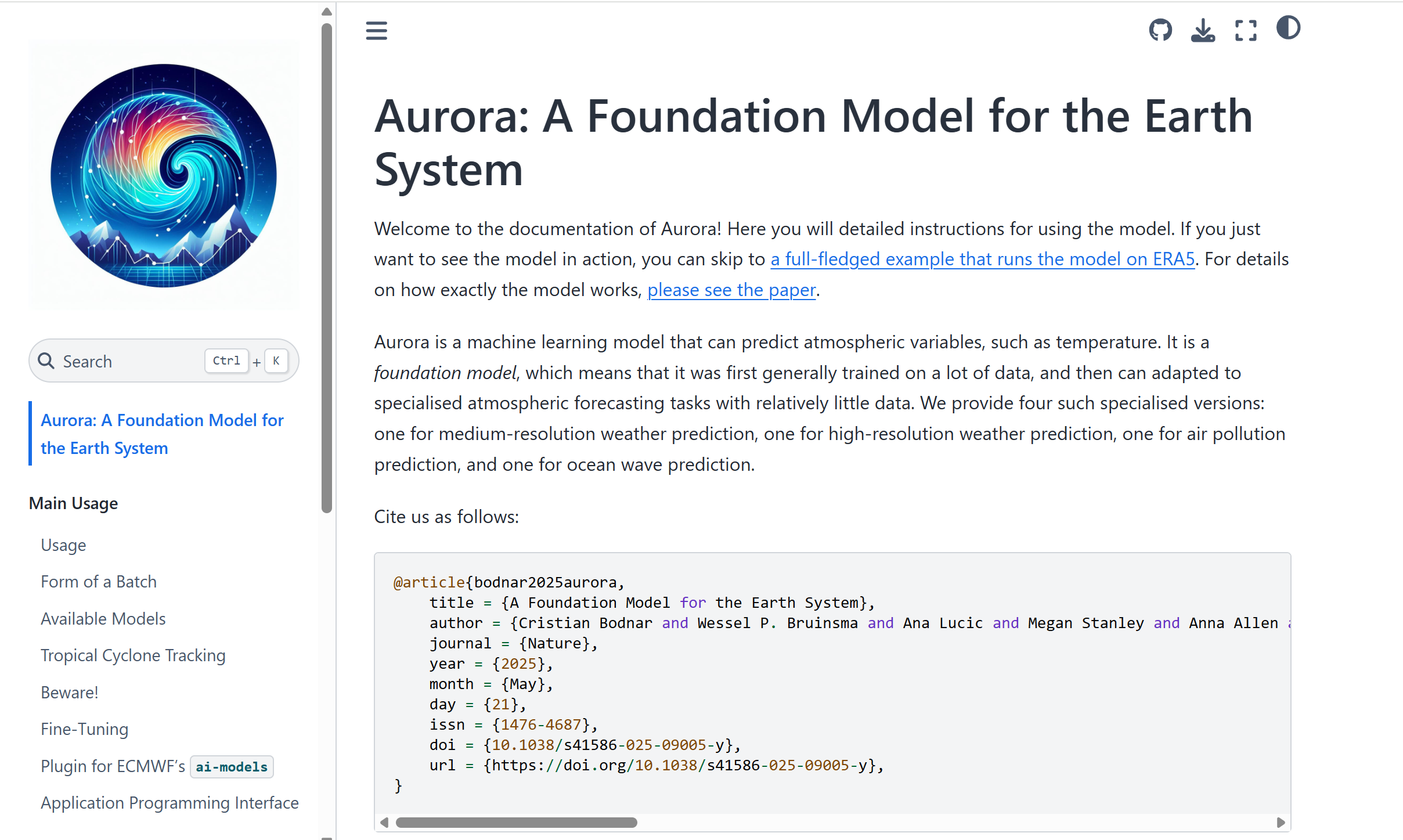Screen dimensions: 1403x840
Task: Toggle the sidebar hamburger menu icon
Action: (376, 30)
